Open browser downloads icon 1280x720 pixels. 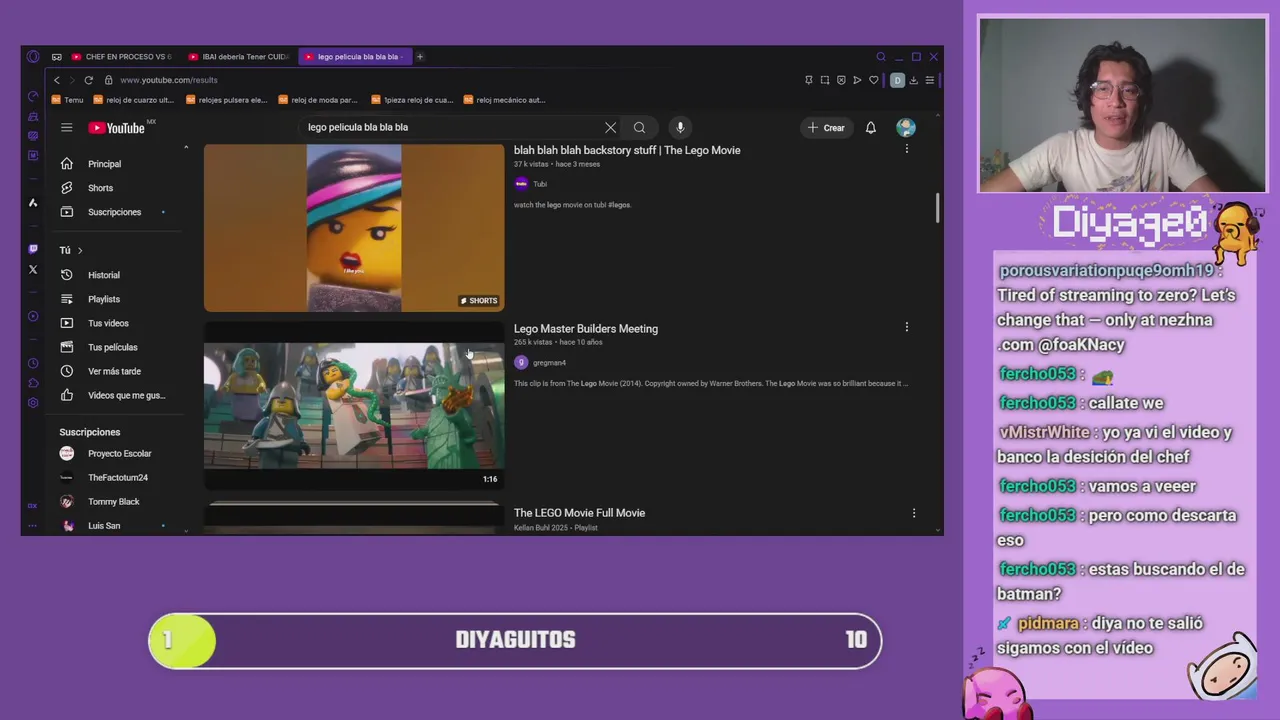coord(913,80)
